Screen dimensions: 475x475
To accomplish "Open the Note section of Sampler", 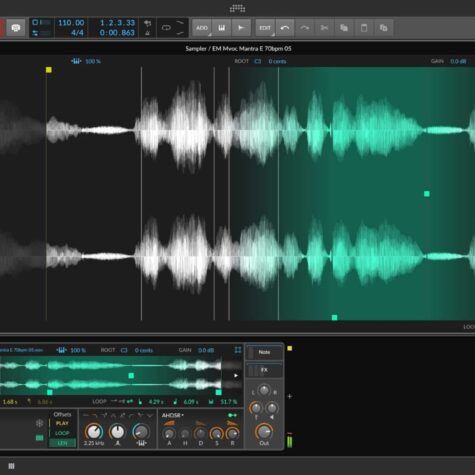I will point(265,352).
